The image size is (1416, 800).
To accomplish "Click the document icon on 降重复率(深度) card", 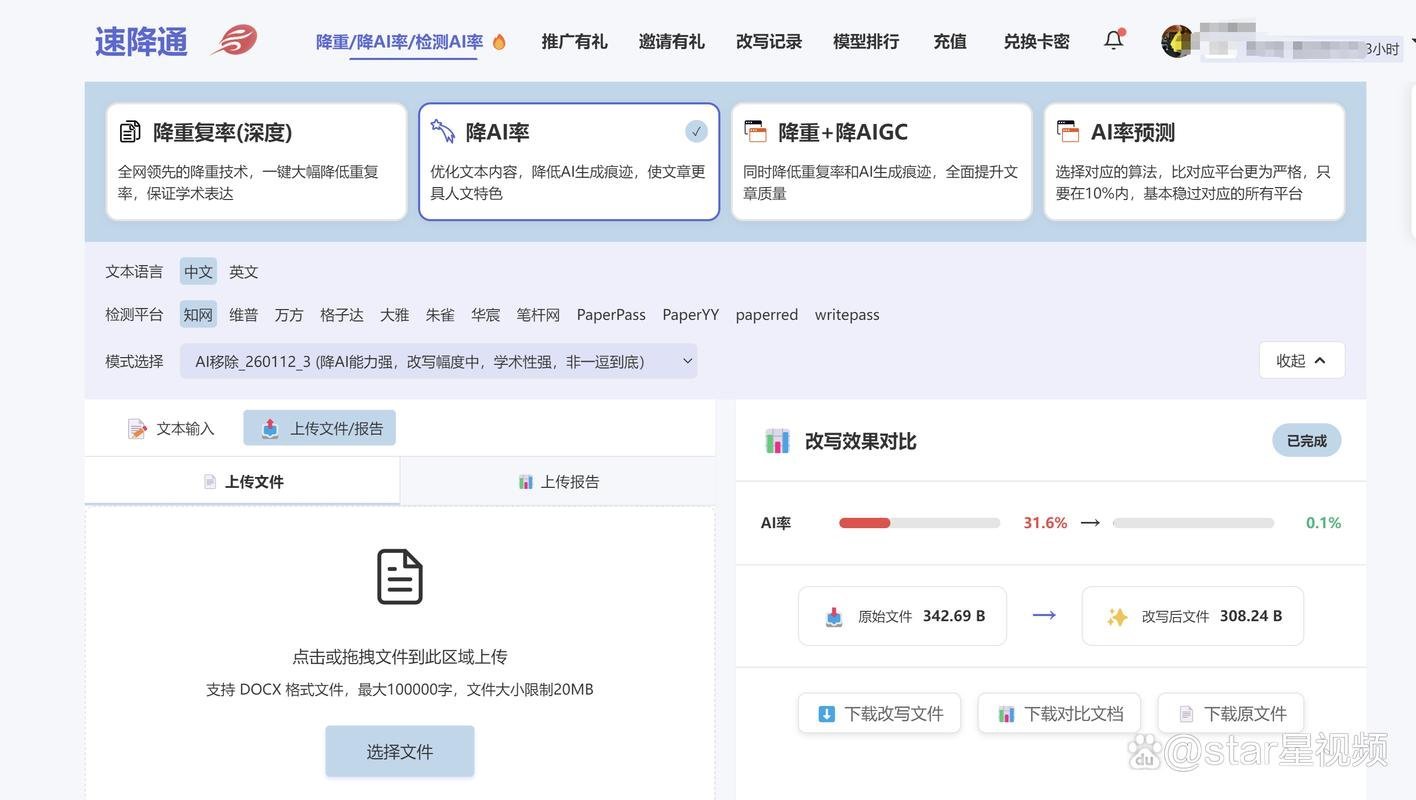I will pos(130,131).
